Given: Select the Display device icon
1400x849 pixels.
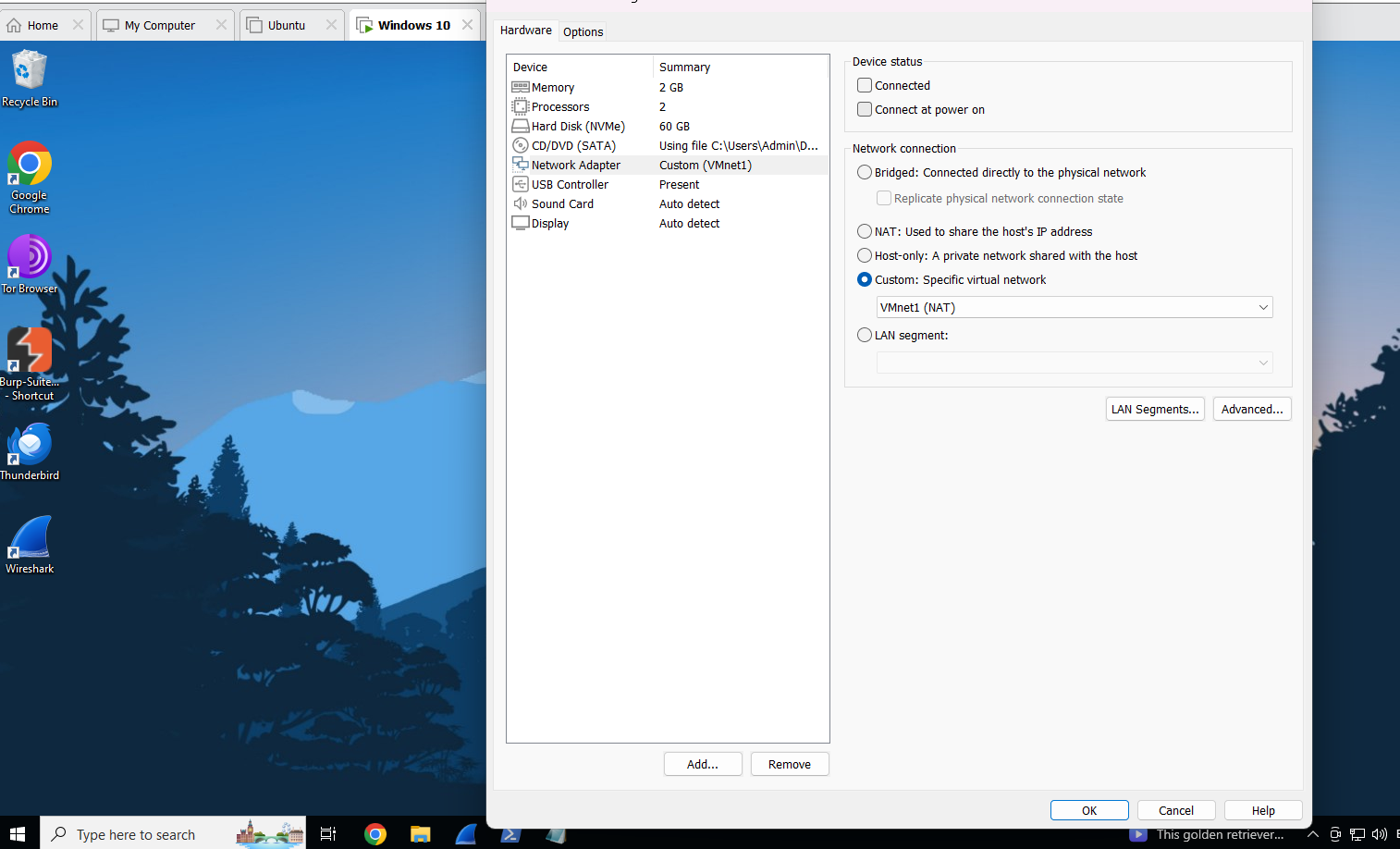Looking at the screenshot, I should (x=521, y=223).
